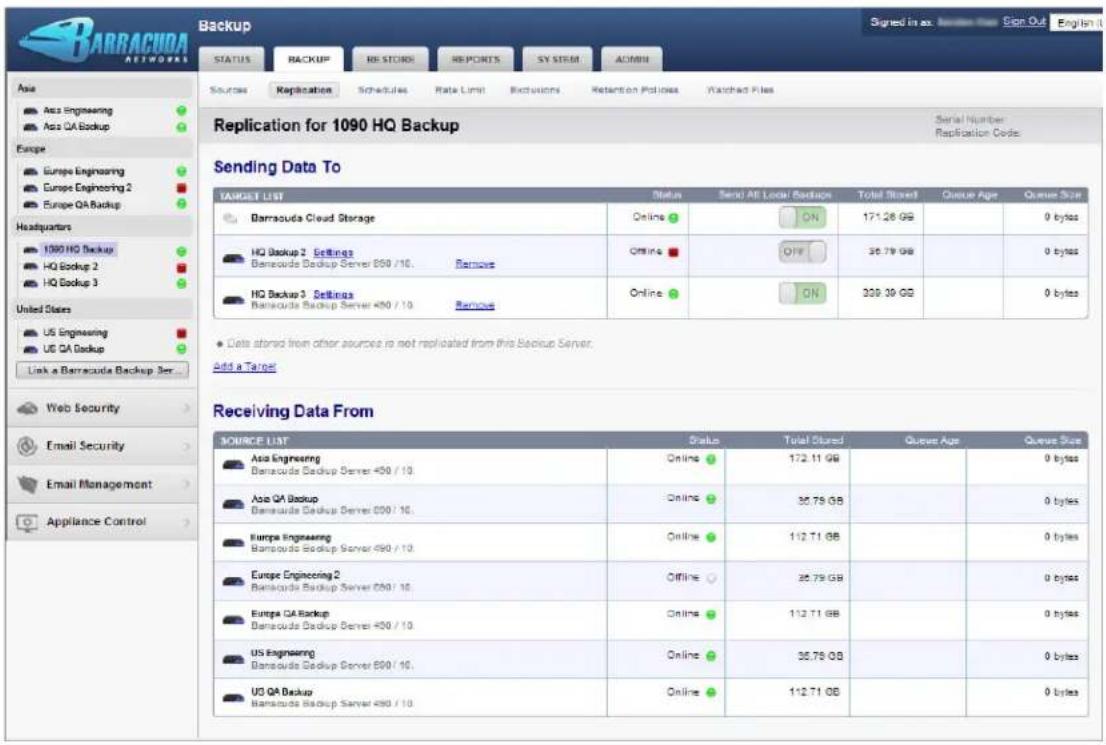Viewport: 1106px width, 745px height.
Task: Click red offline indicator for HQ Backup 2 target
Action: [x=674, y=252]
